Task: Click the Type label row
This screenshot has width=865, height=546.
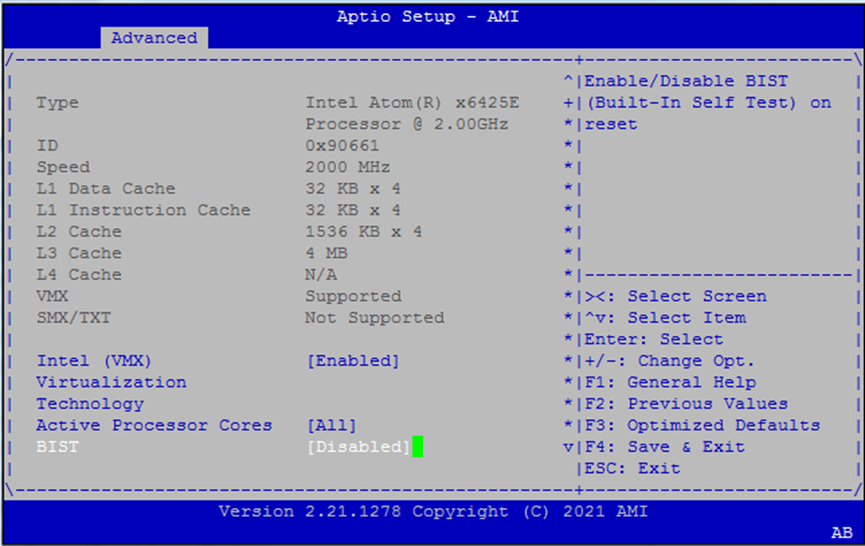Action: (58, 103)
